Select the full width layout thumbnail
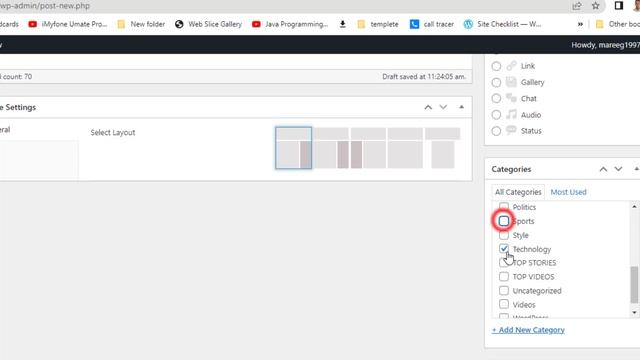The image size is (640, 360). click(x=405, y=148)
